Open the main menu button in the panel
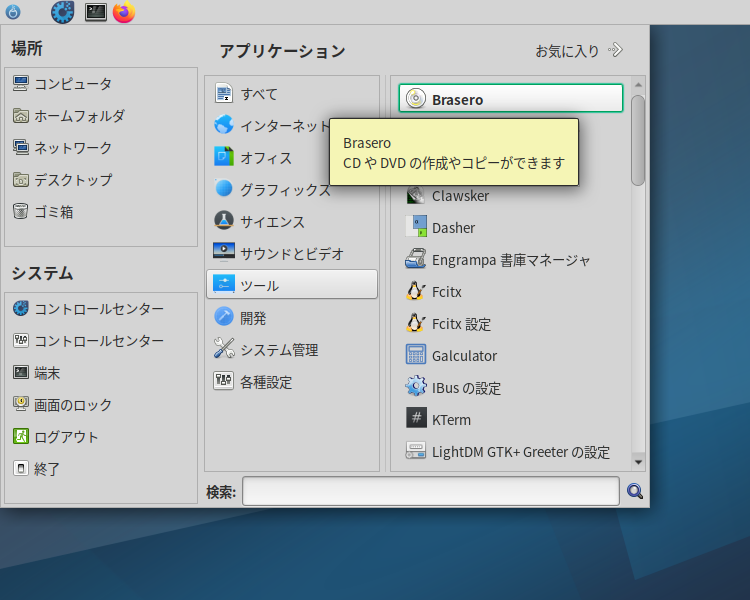 [x=13, y=12]
